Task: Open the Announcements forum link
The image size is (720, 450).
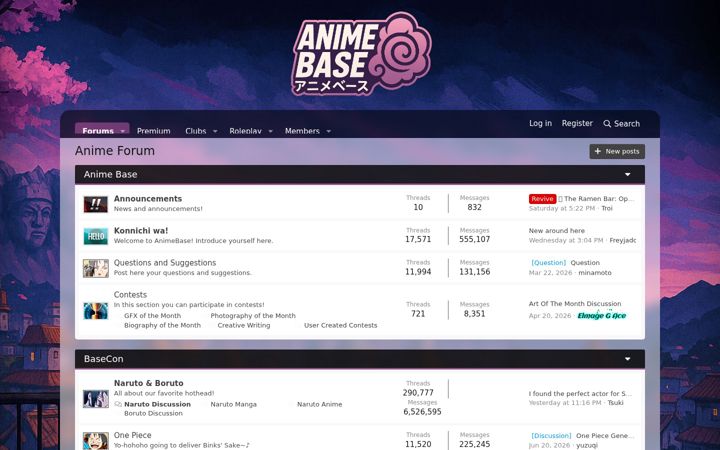Action: (x=148, y=198)
